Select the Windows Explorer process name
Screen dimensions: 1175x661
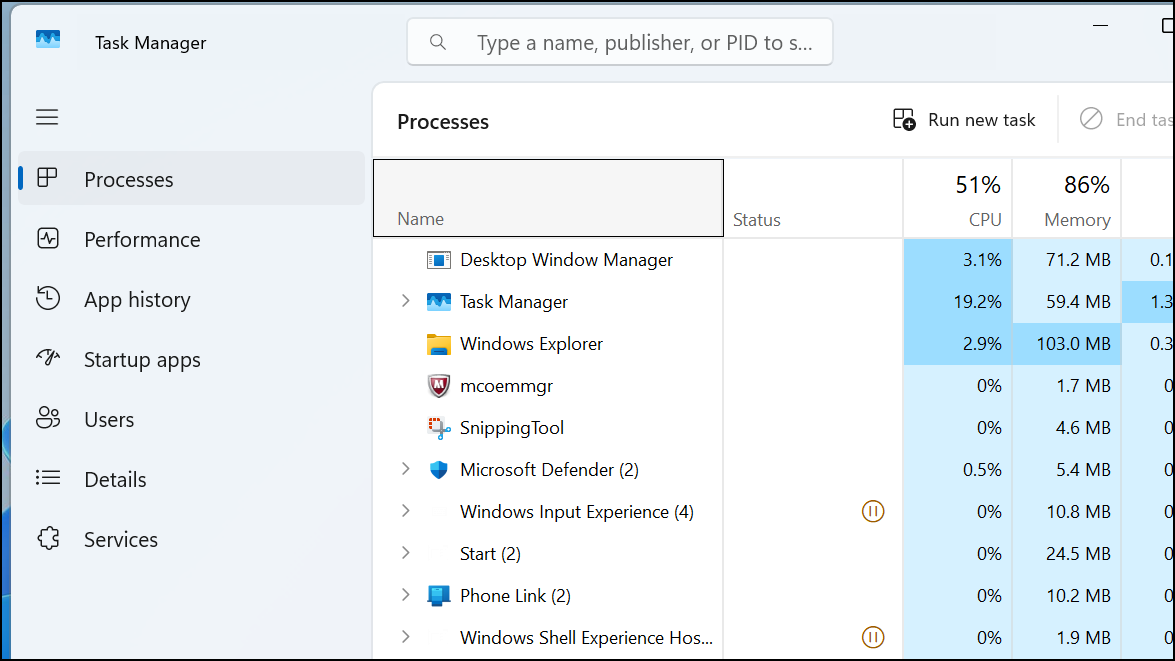point(531,344)
